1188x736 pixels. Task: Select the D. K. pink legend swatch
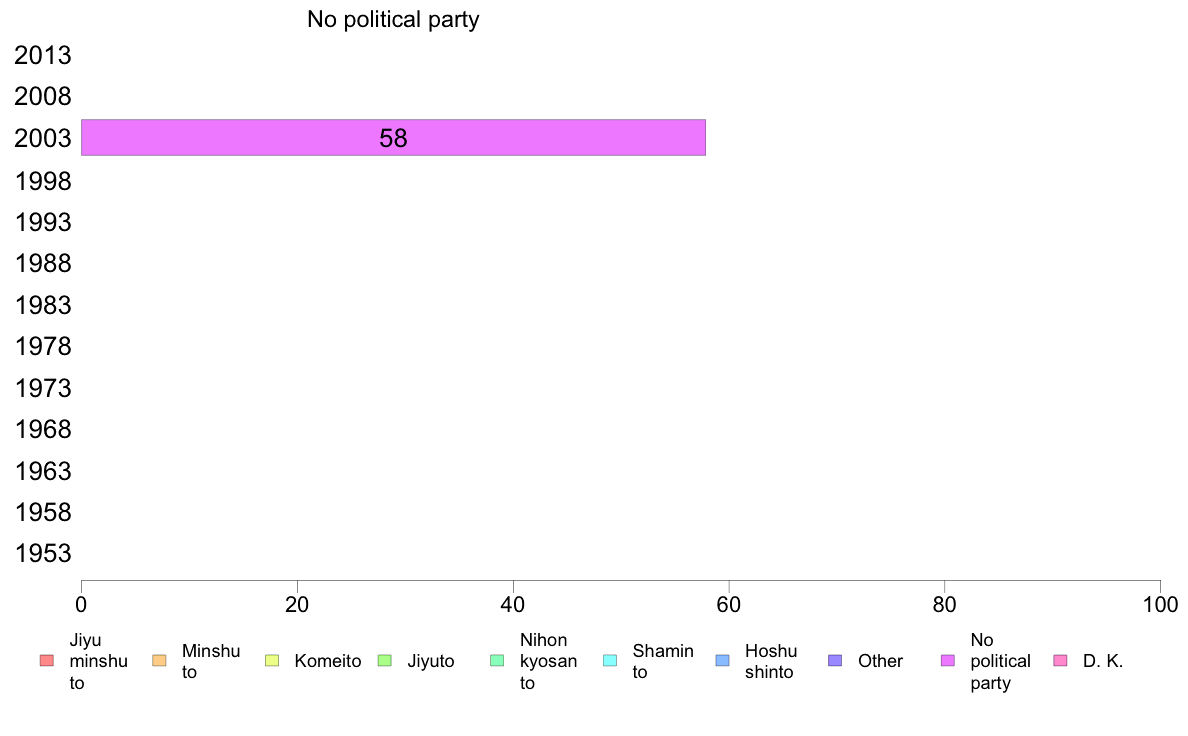tap(1061, 661)
